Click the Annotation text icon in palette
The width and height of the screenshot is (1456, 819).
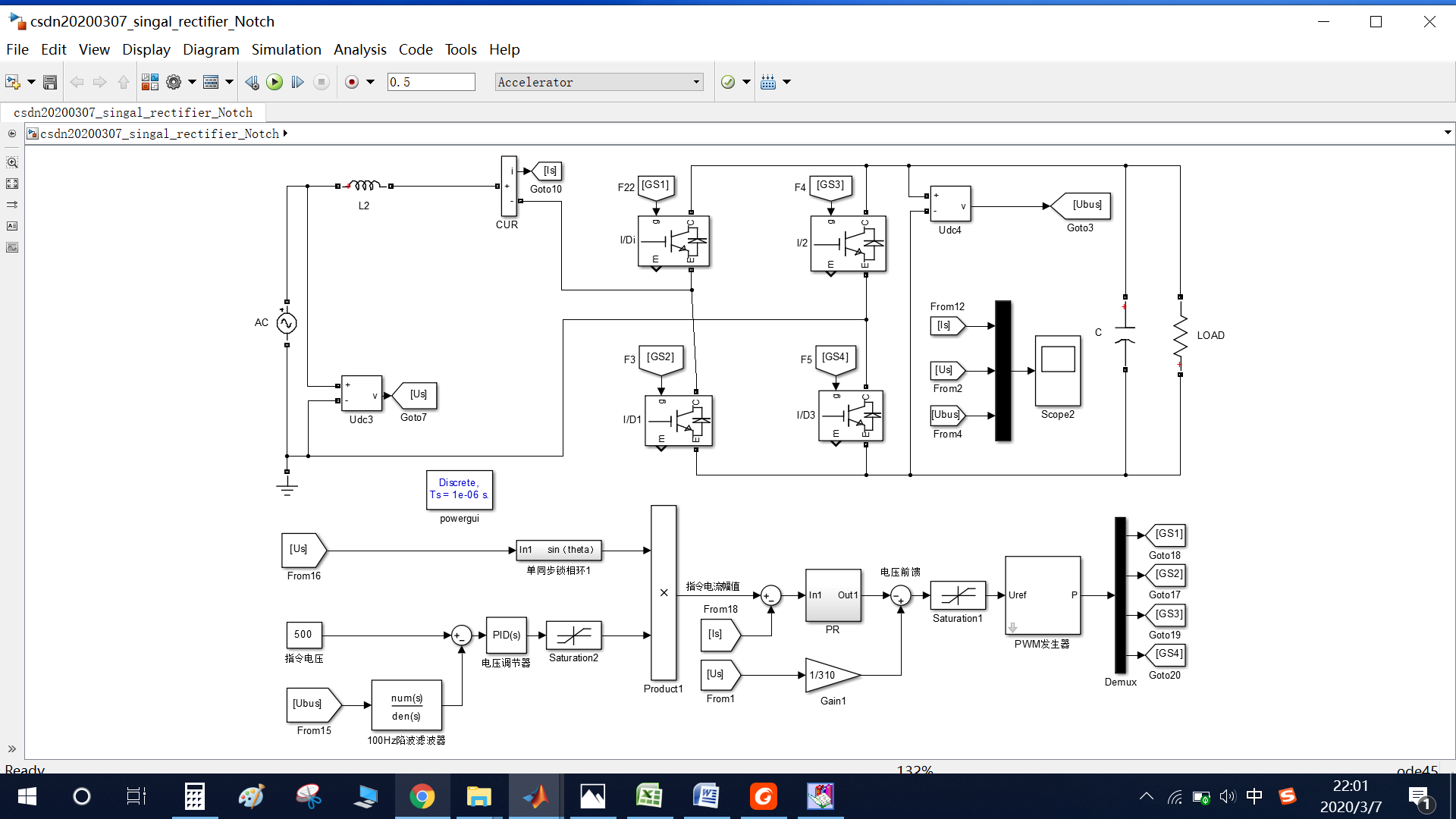click(12, 226)
